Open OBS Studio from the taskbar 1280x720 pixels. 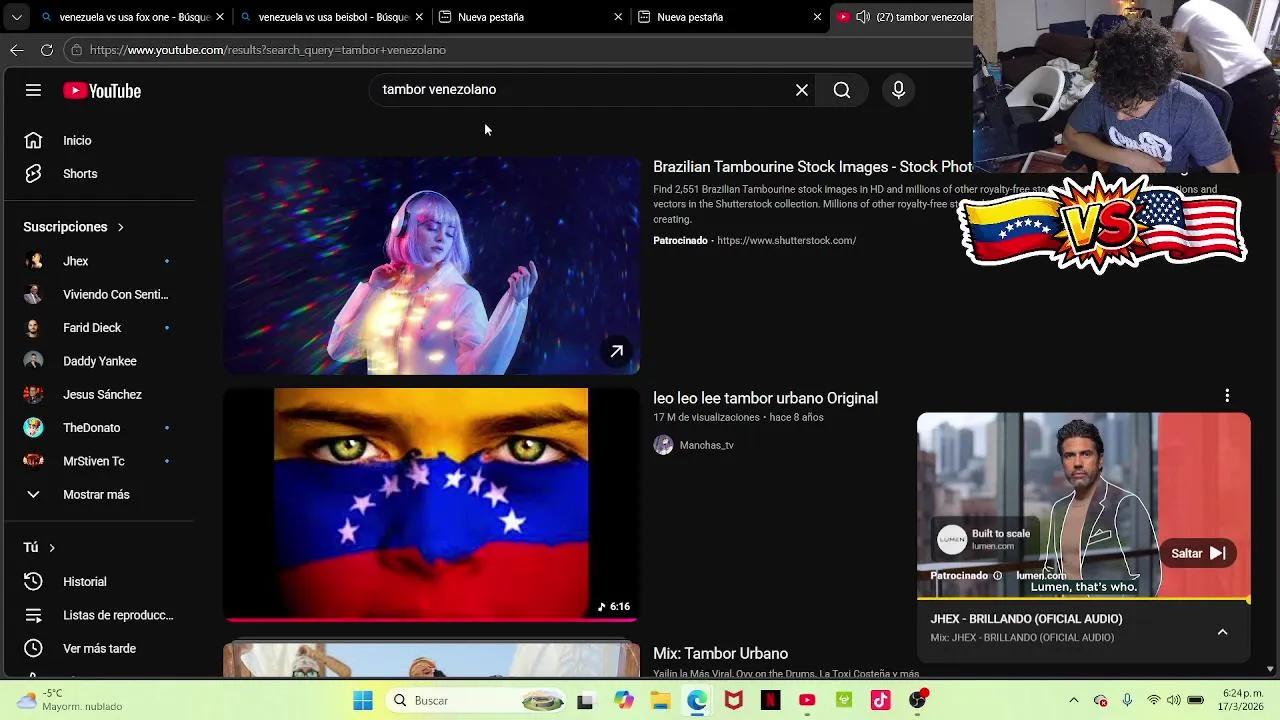point(917,701)
